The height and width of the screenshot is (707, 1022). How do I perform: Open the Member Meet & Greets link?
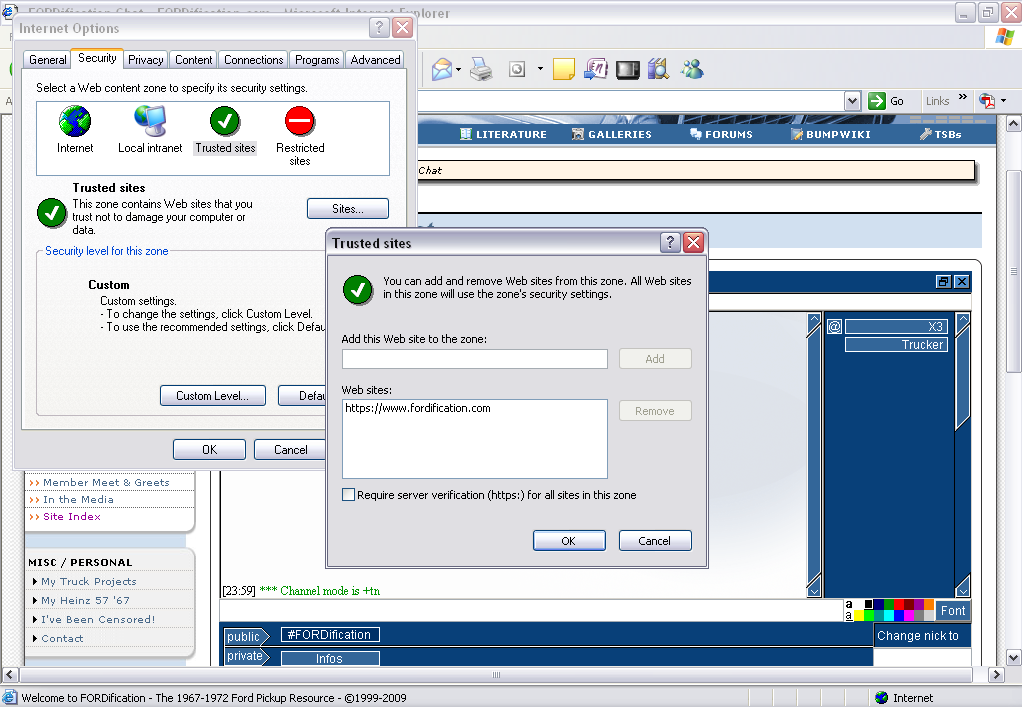(106, 482)
